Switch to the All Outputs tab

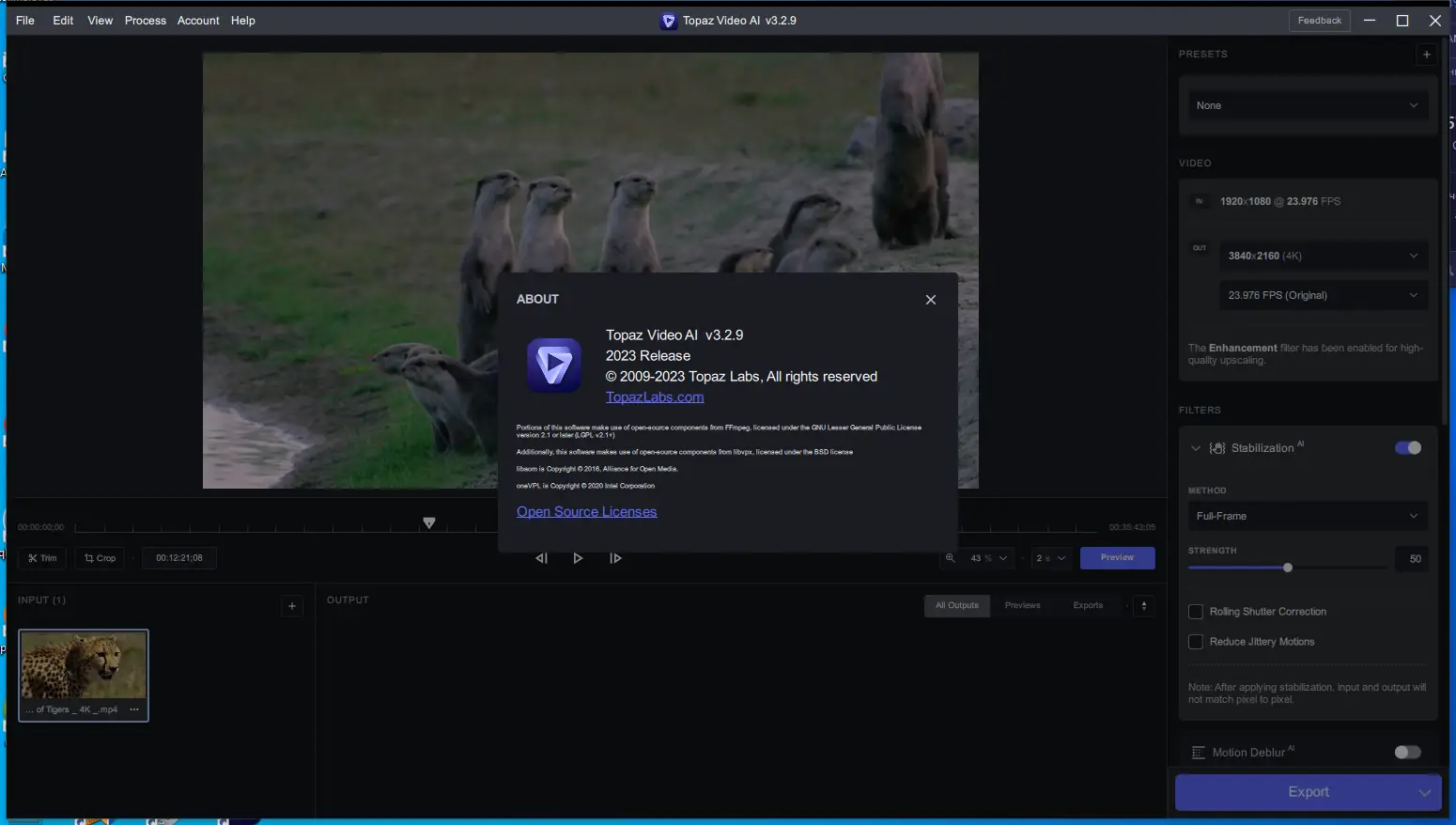point(956,606)
